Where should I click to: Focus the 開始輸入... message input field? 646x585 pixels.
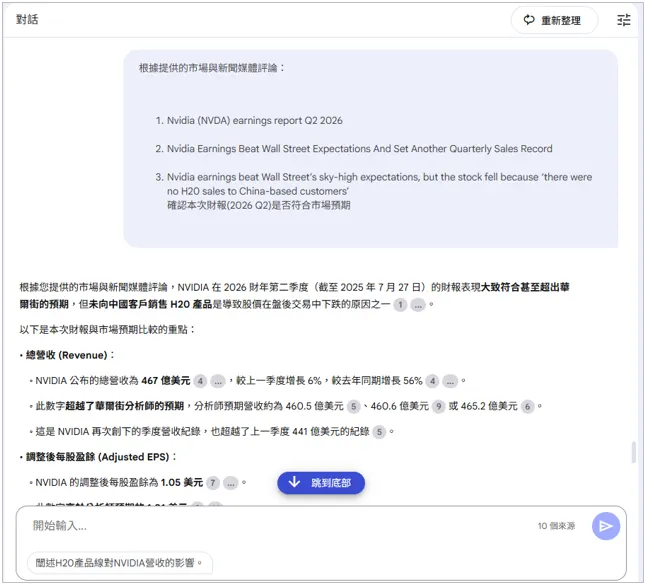pos(280,526)
